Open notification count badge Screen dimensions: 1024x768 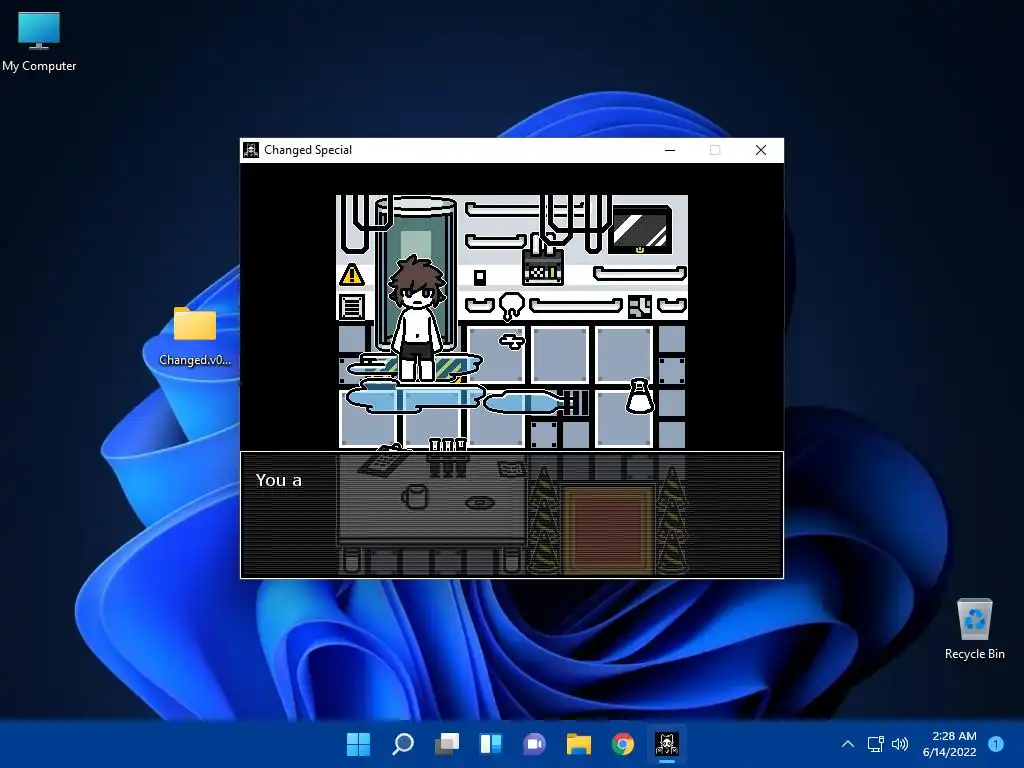pos(996,744)
